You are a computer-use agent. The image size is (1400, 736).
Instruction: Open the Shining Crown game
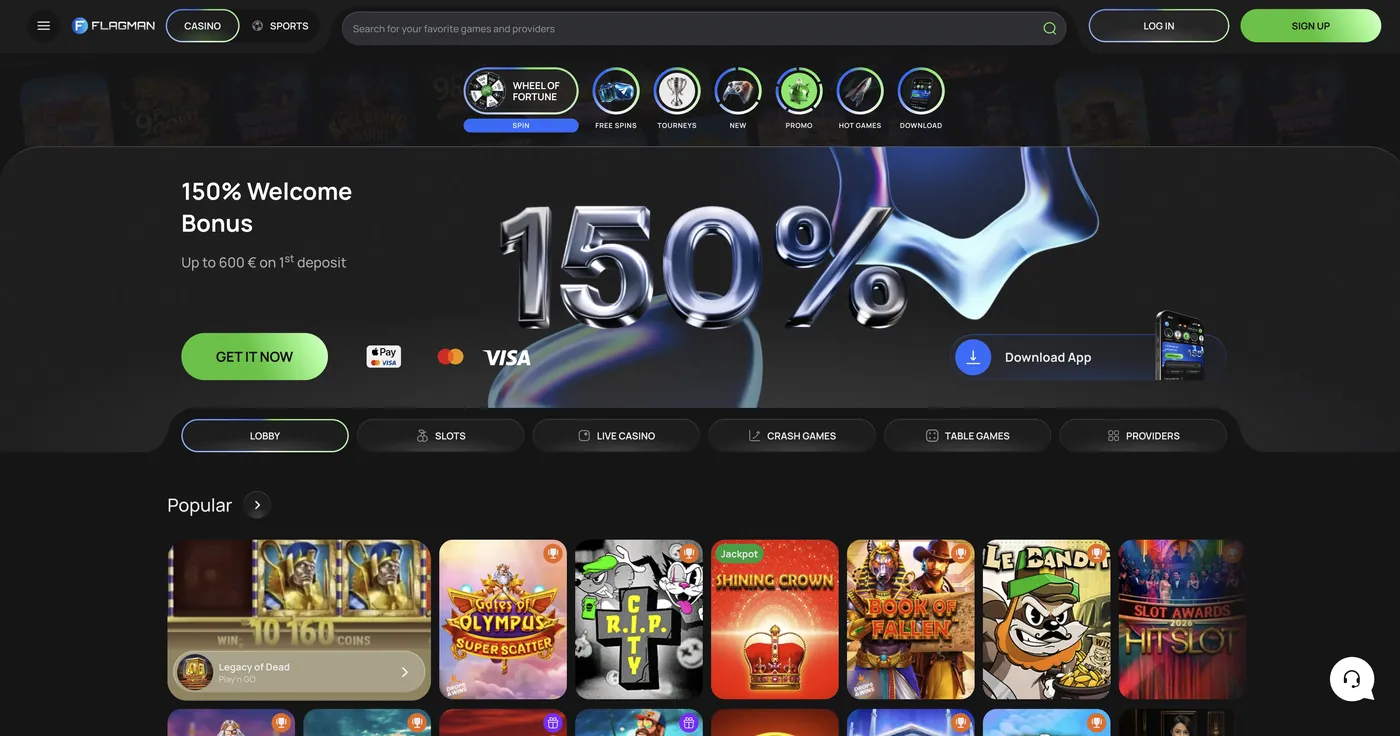775,619
